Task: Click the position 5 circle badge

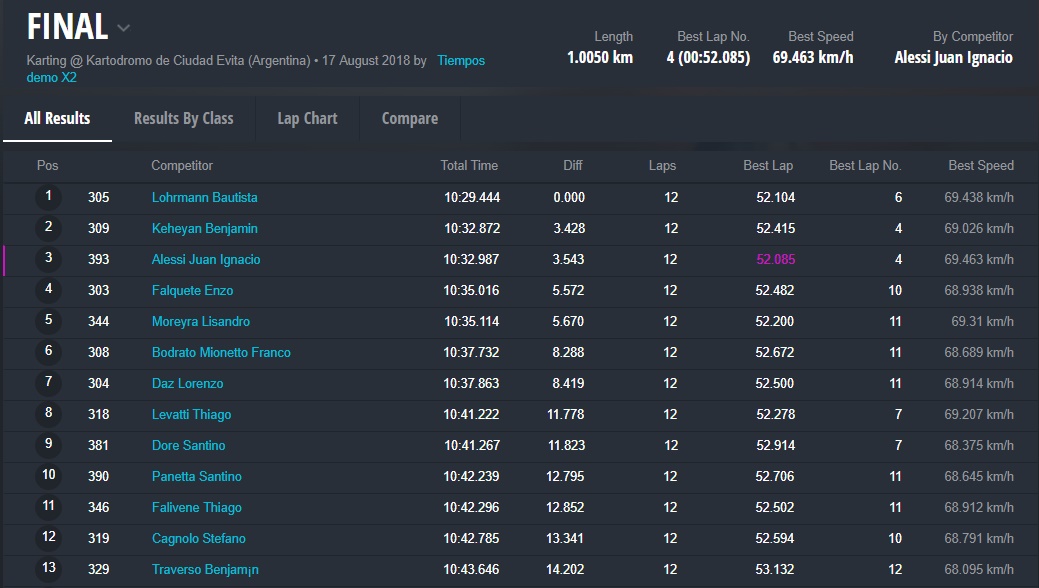Action: (48, 321)
